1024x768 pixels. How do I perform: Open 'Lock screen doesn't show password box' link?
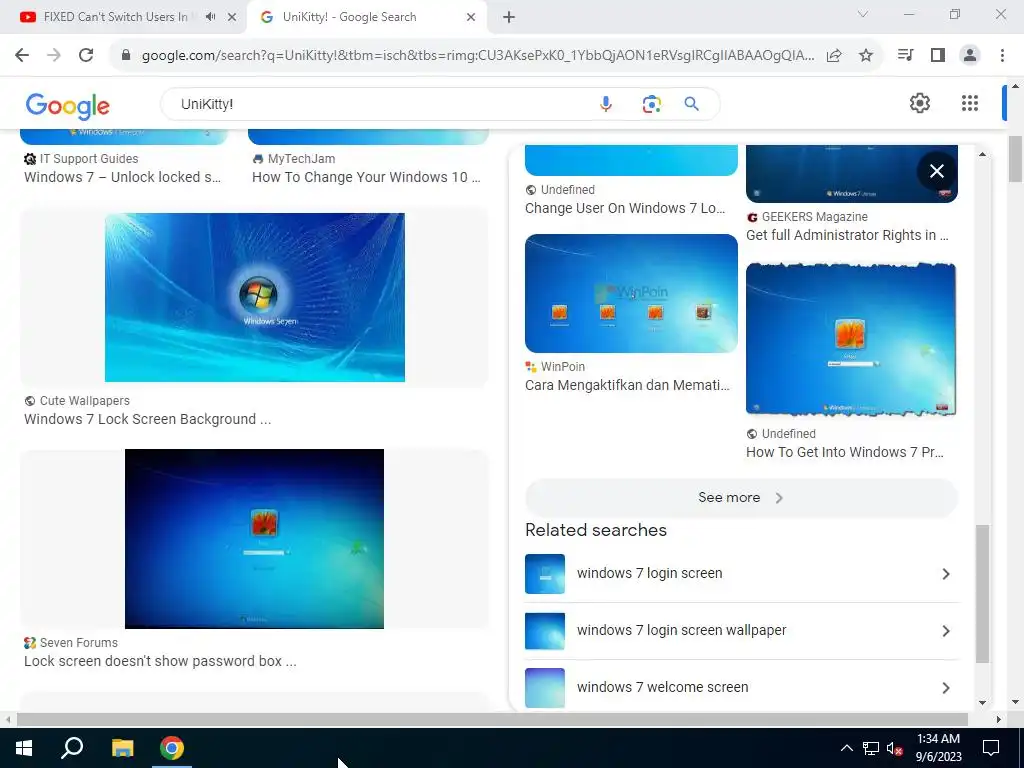pyautogui.click(x=160, y=661)
